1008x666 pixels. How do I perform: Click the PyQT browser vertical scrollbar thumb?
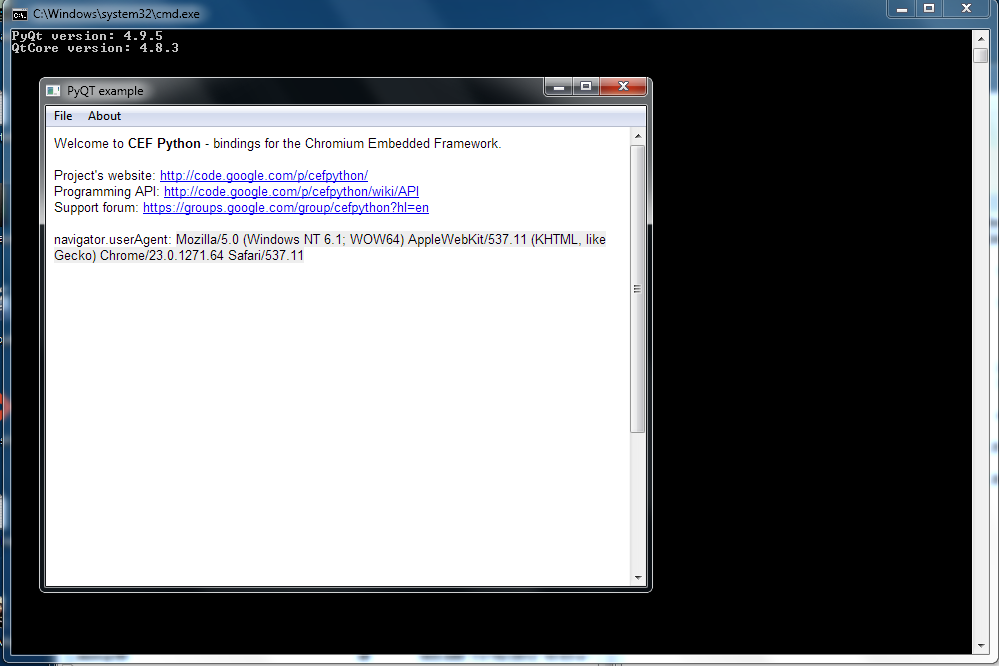[638, 288]
